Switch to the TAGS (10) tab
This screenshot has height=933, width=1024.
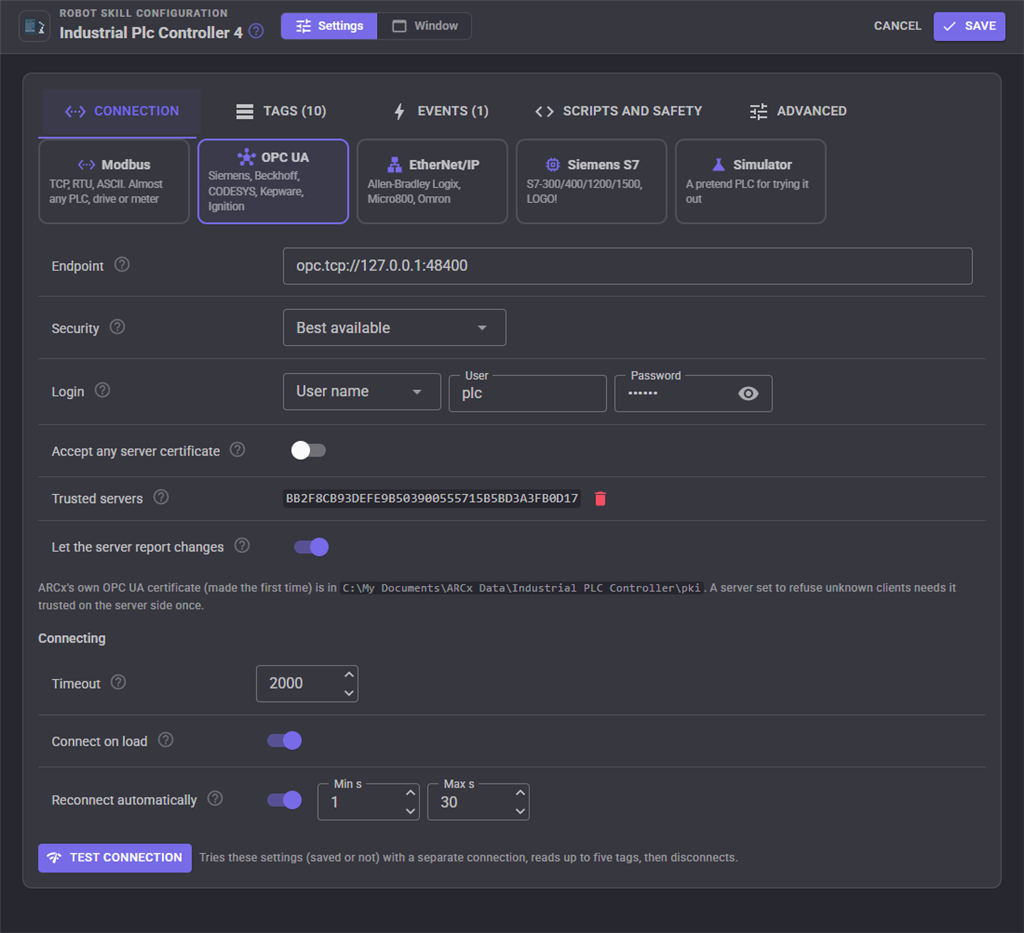pyautogui.click(x=281, y=111)
